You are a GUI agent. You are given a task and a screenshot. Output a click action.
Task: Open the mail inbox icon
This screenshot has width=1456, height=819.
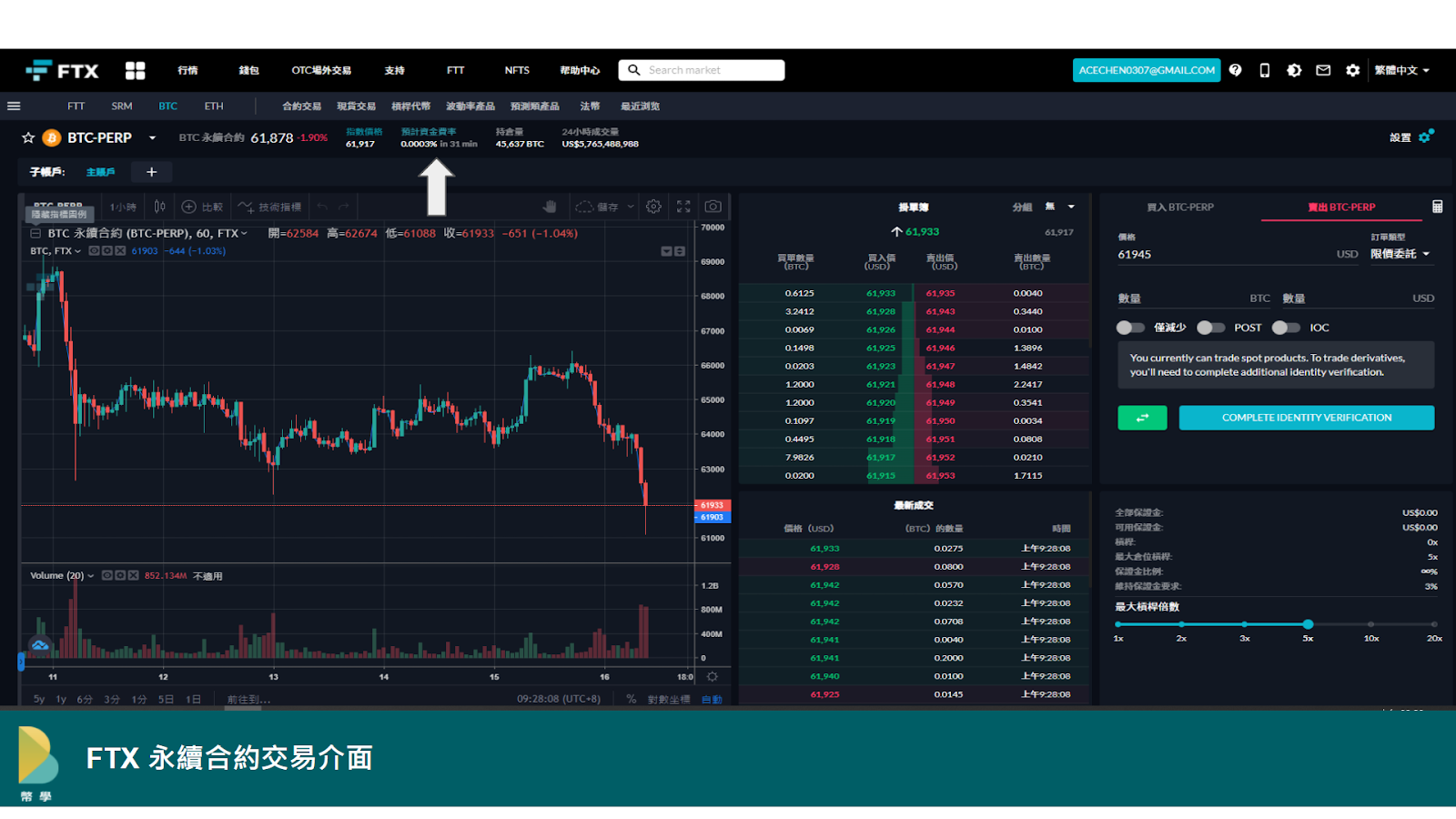[x=1323, y=70]
